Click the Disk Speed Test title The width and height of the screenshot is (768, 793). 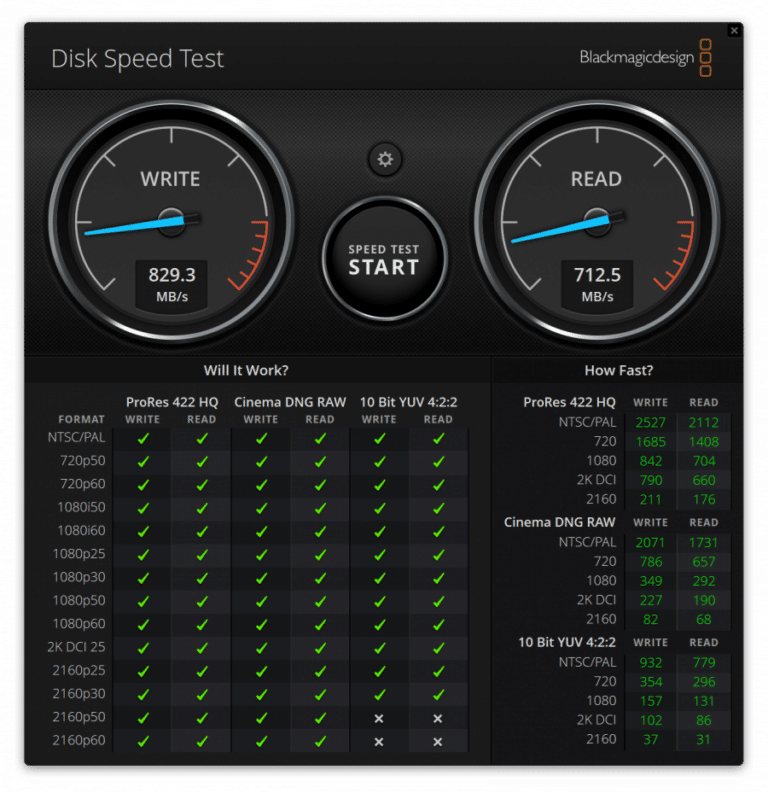(138, 59)
